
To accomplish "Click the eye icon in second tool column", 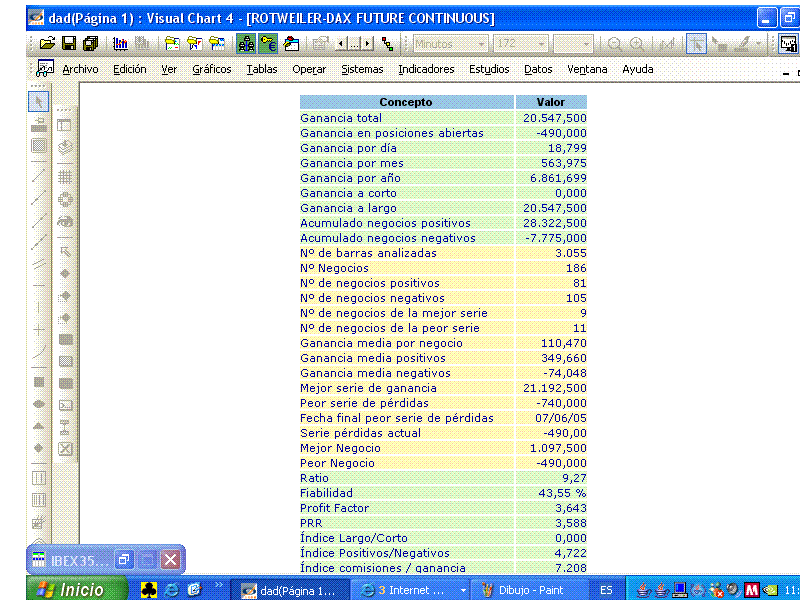I will (x=65, y=221).
